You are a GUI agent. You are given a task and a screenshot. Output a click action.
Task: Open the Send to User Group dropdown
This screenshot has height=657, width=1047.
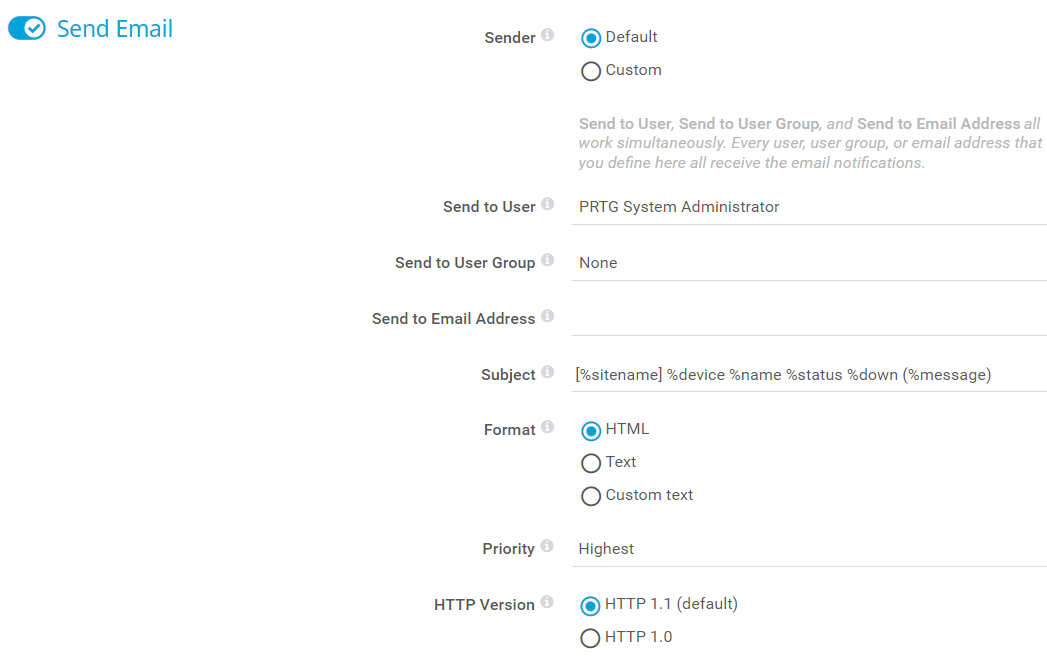point(810,264)
